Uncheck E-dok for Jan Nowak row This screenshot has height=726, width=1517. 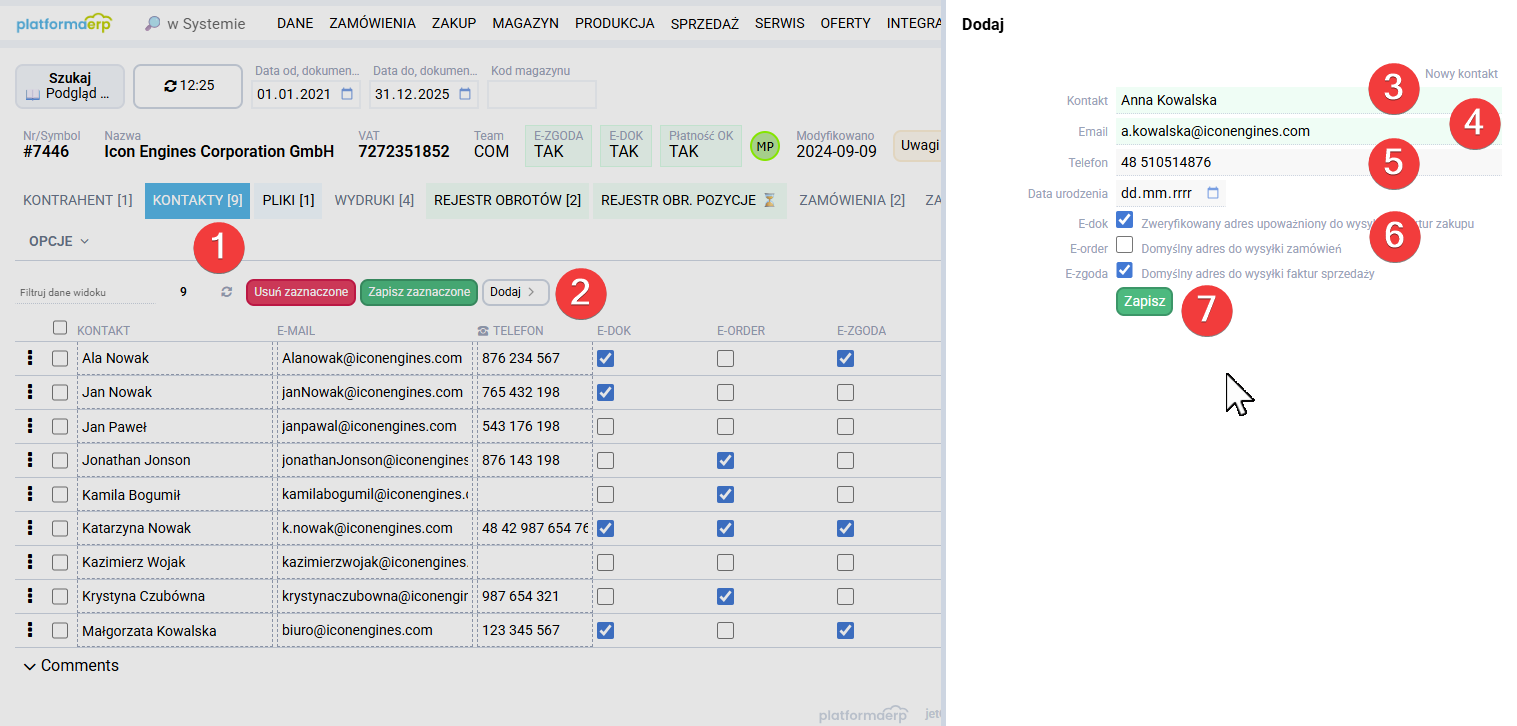coord(605,391)
